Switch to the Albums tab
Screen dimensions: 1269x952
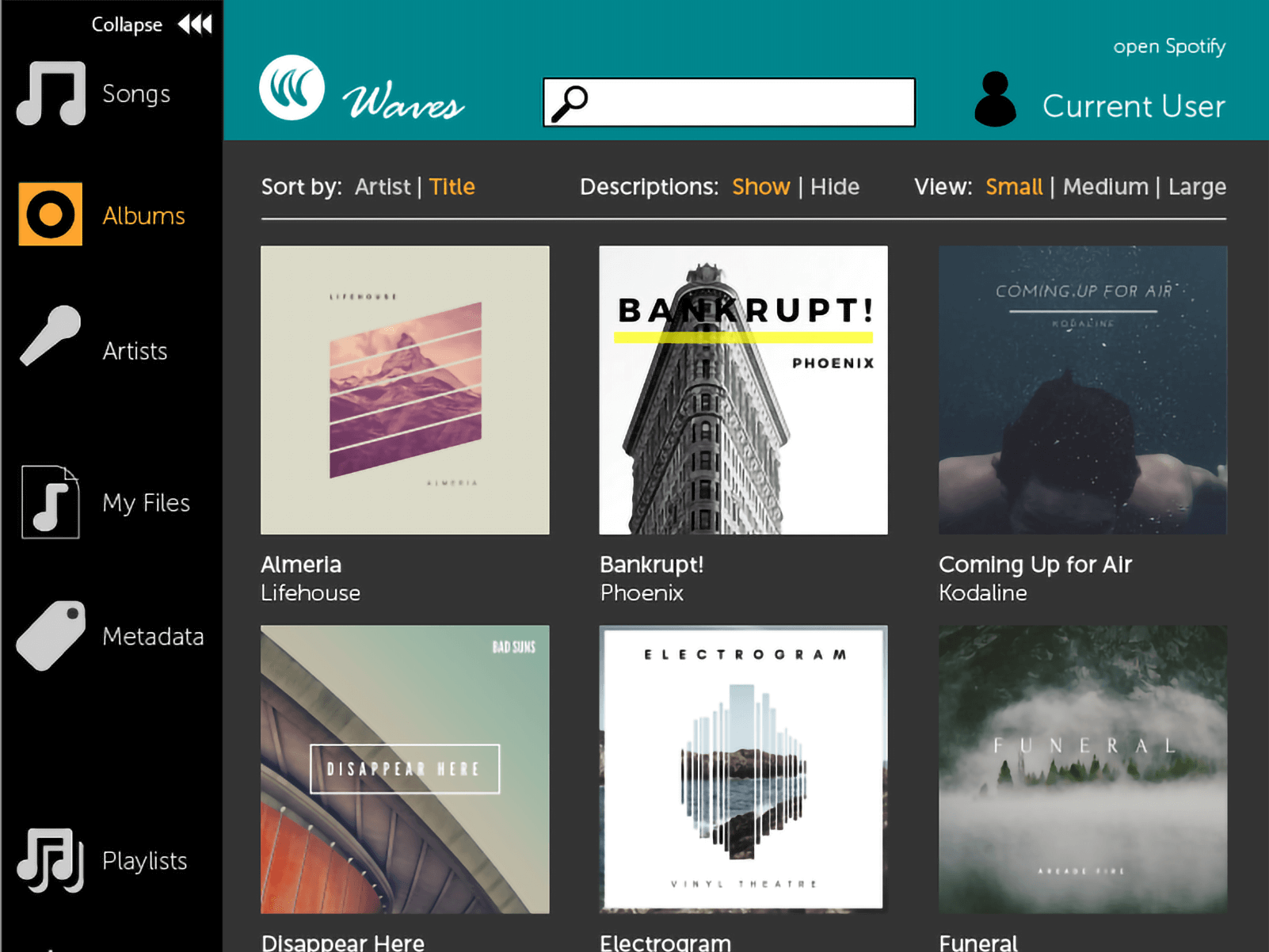click(143, 215)
